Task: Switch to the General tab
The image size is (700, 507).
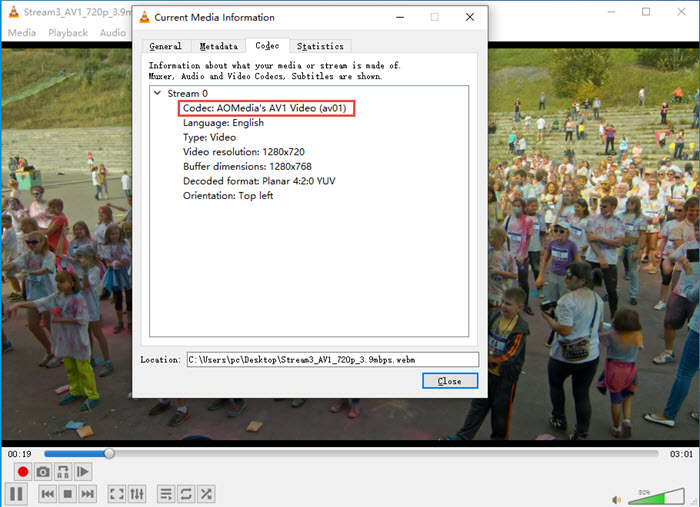Action: point(166,46)
